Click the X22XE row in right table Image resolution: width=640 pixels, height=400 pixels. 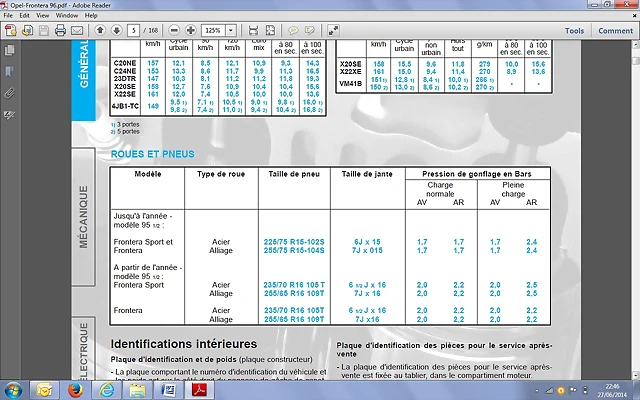coord(351,72)
